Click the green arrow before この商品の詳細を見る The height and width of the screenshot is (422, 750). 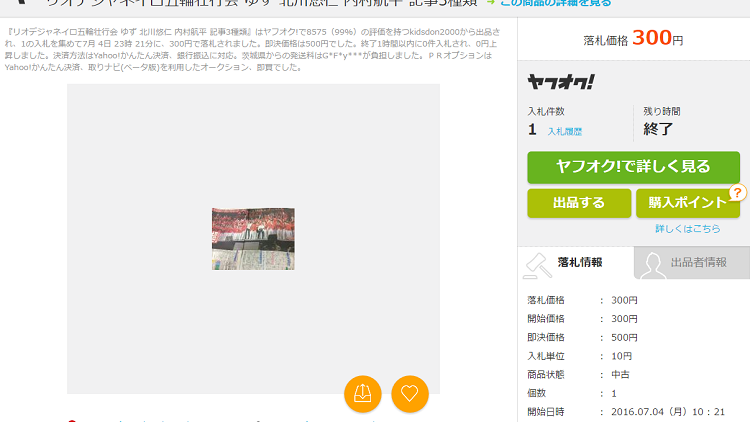click(x=490, y=3)
